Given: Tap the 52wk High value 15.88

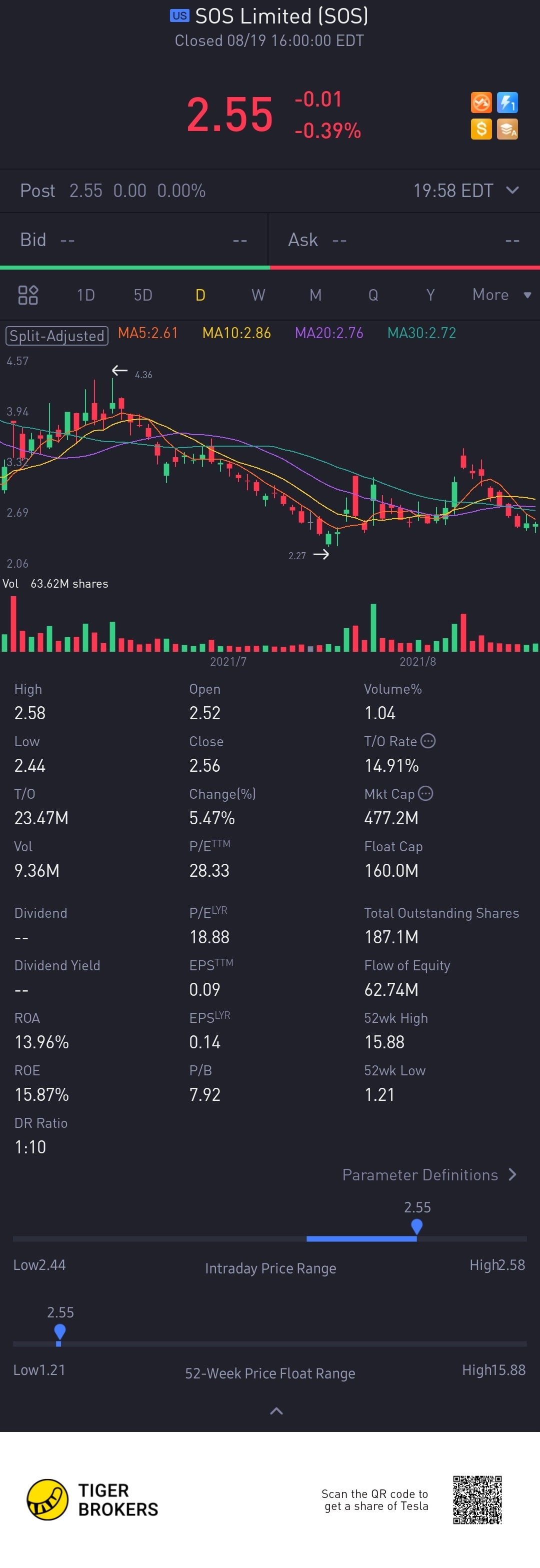Looking at the screenshot, I should tap(384, 1041).
